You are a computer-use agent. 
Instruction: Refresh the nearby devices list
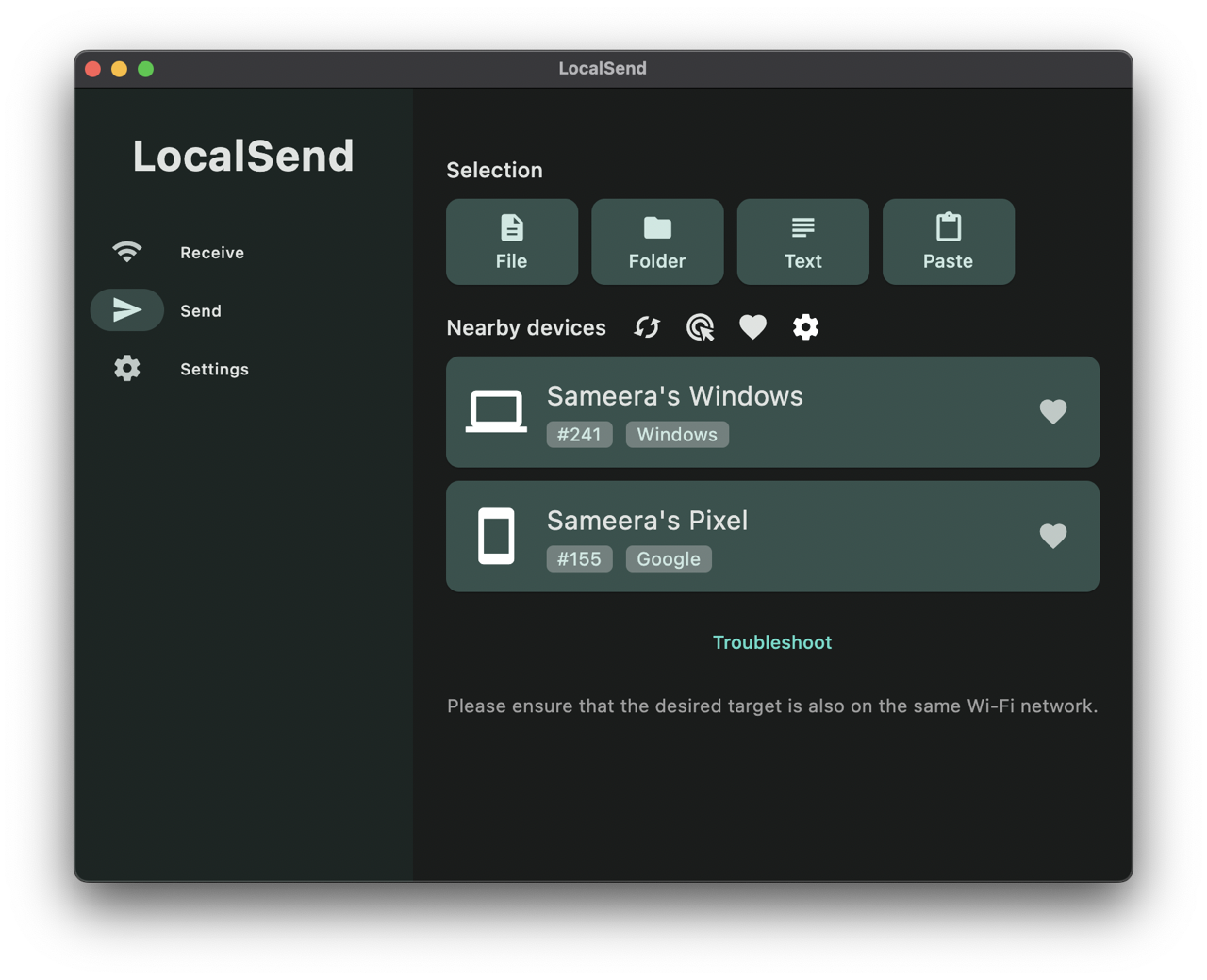(x=647, y=327)
